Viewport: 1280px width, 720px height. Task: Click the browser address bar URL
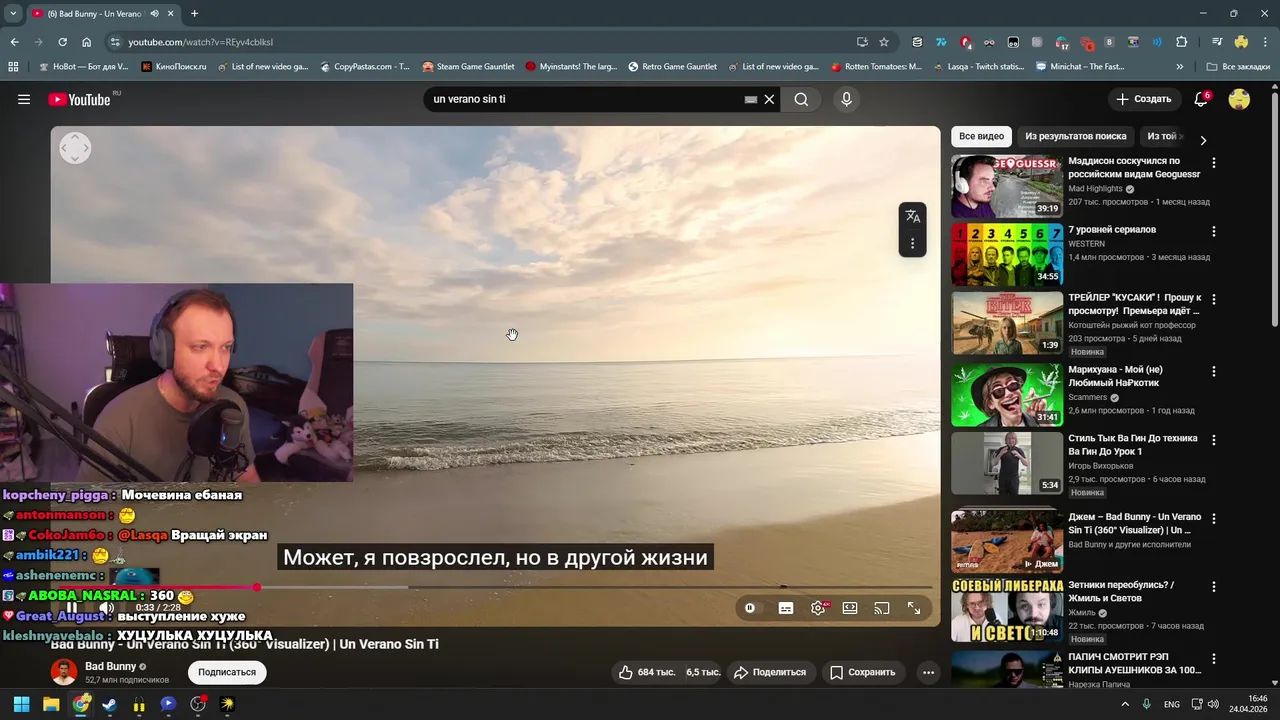pos(200,42)
